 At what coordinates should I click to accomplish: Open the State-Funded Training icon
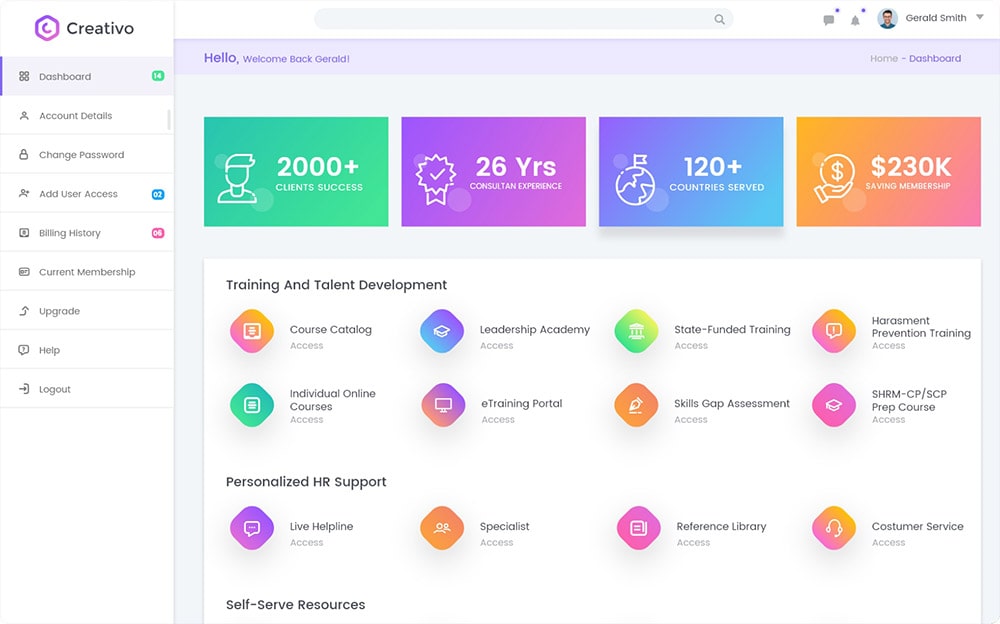pyautogui.click(x=636, y=331)
